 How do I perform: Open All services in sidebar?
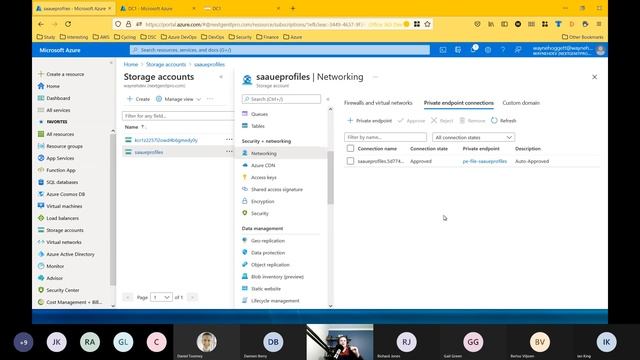tap(54, 110)
